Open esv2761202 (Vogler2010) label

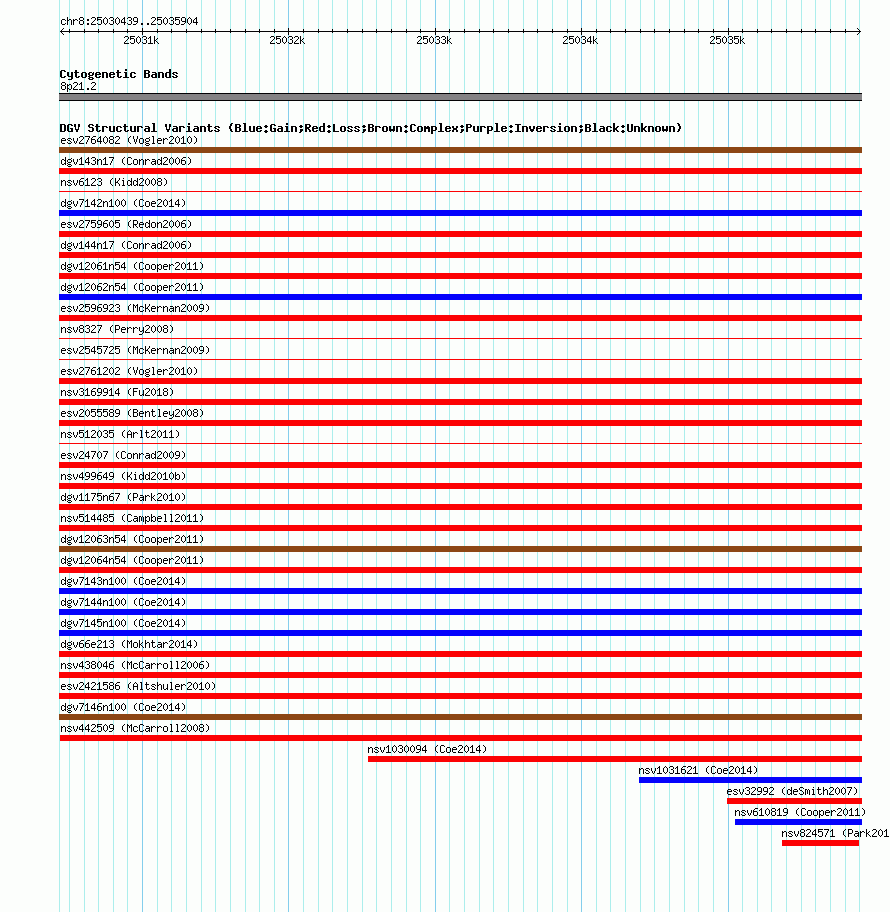(x=129, y=371)
